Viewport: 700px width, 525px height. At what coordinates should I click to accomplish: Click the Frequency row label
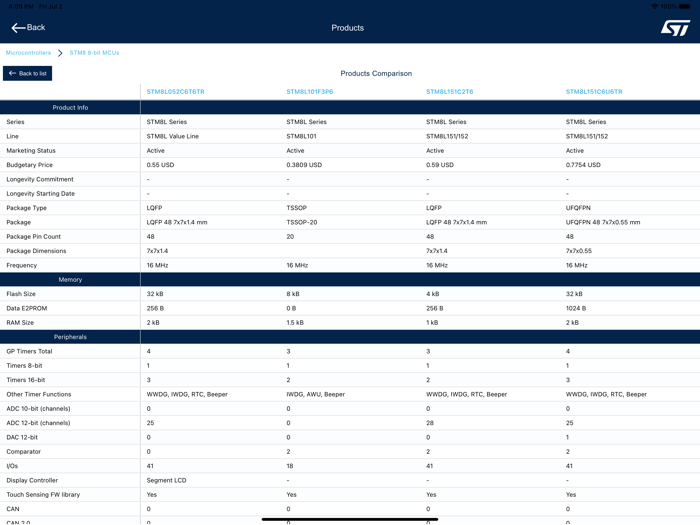(x=21, y=265)
